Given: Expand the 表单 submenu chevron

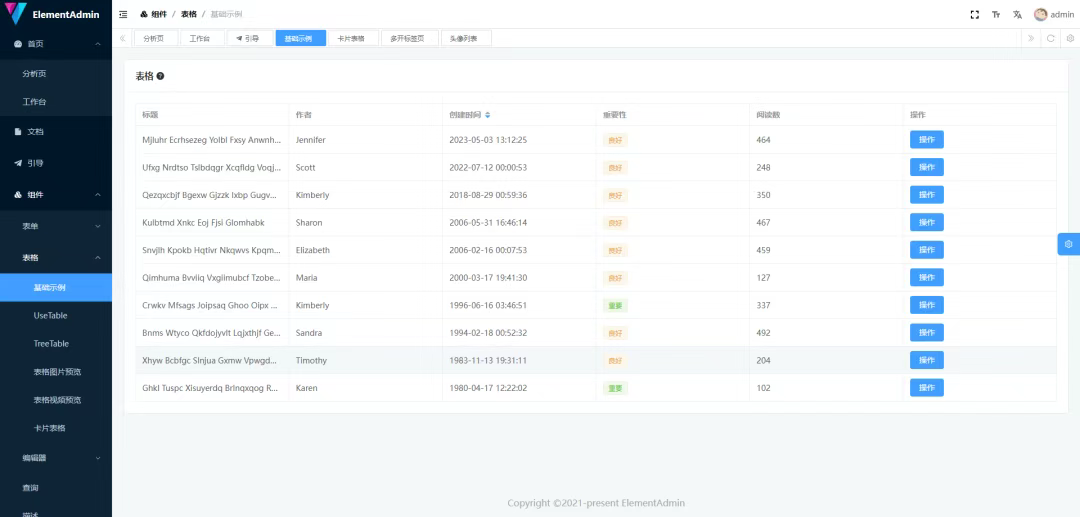Looking at the screenshot, I should coord(98,226).
